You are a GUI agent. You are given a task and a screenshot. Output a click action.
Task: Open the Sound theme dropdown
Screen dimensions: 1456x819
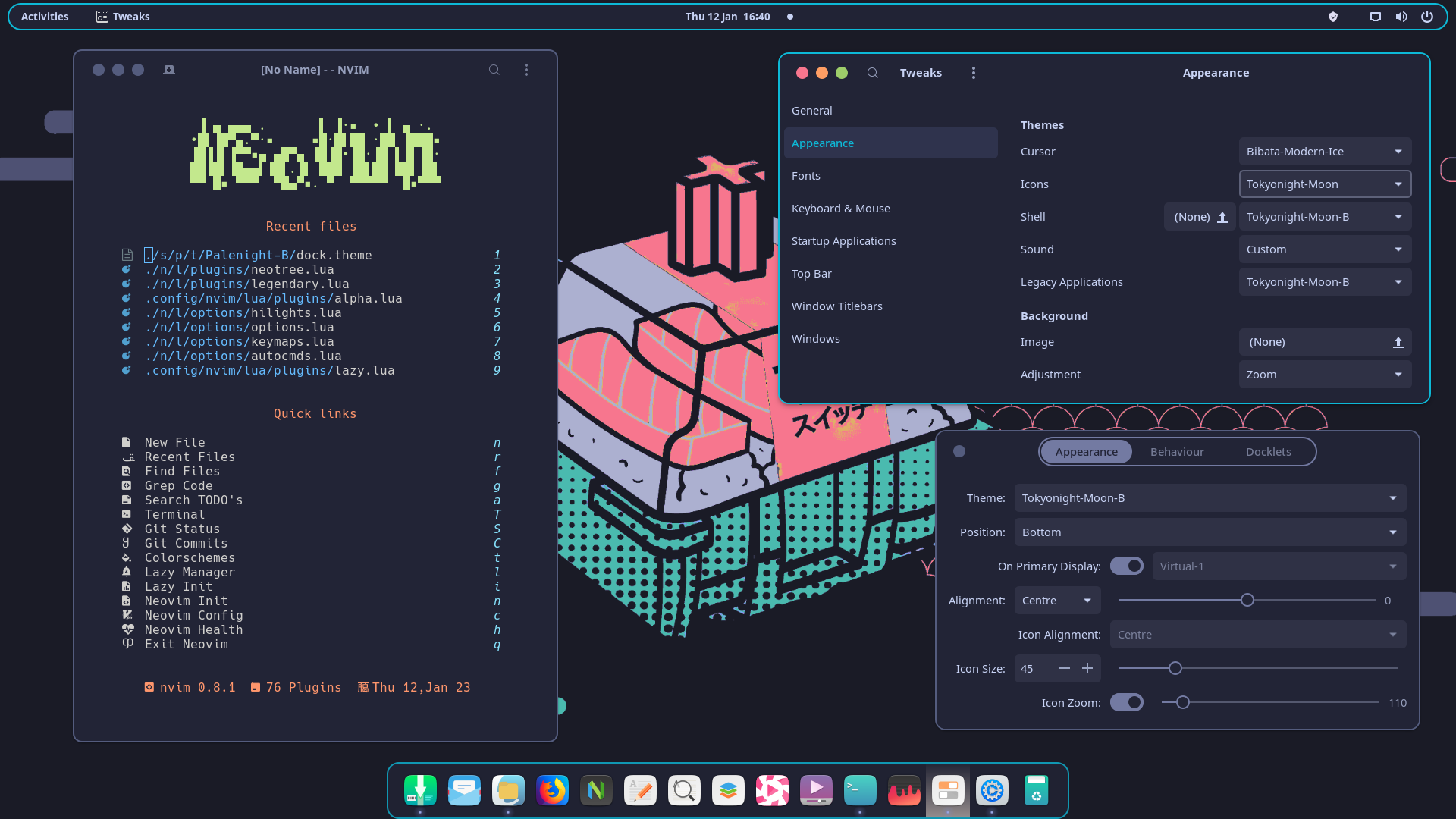[x=1325, y=249]
